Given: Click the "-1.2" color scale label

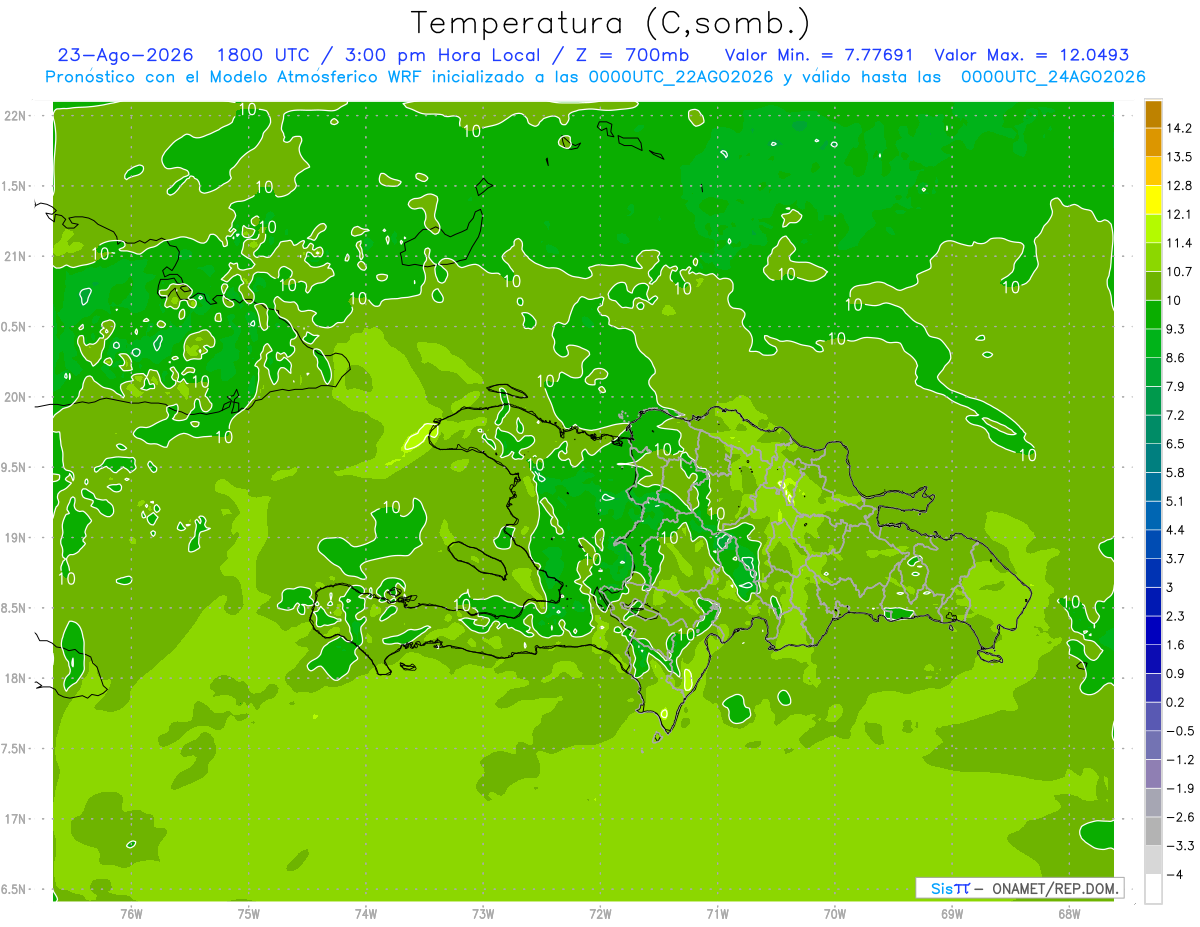Looking at the screenshot, I should 1179,760.
